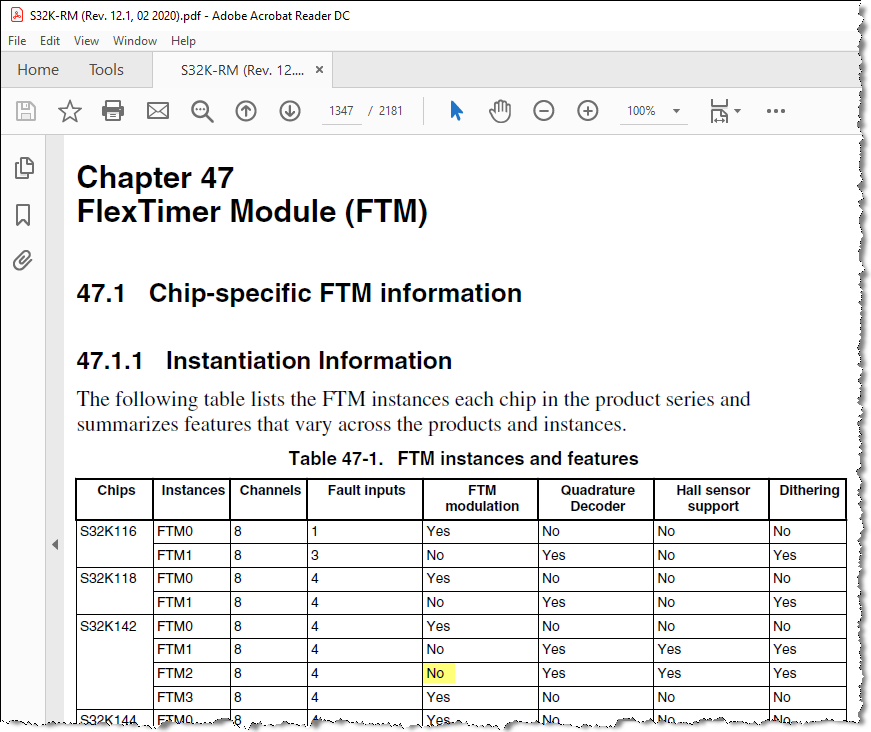Print the document with printer icon
This screenshot has width=871, height=732.
(x=113, y=111)
